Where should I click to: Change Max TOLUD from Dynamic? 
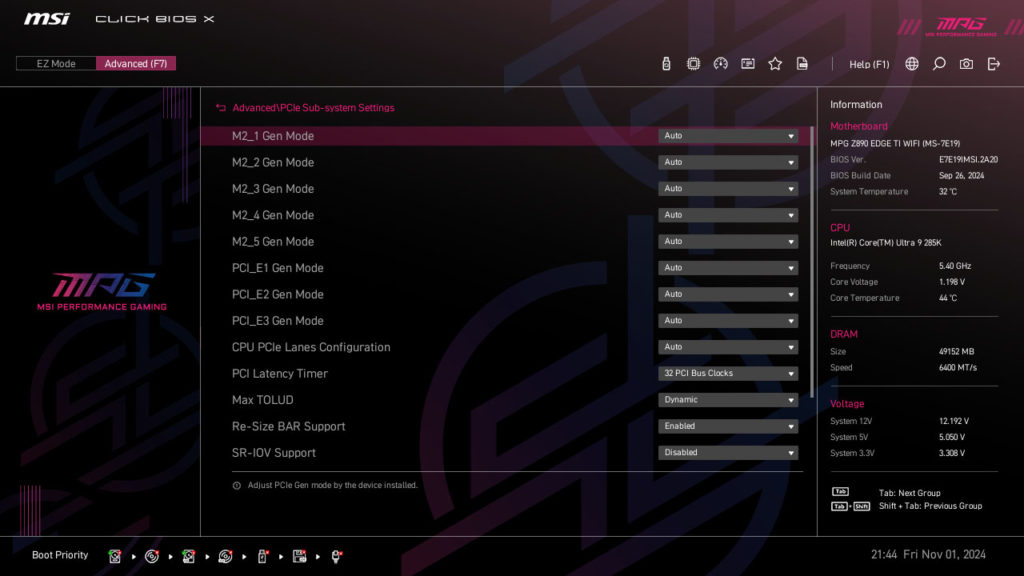click(x=727, y=399)
